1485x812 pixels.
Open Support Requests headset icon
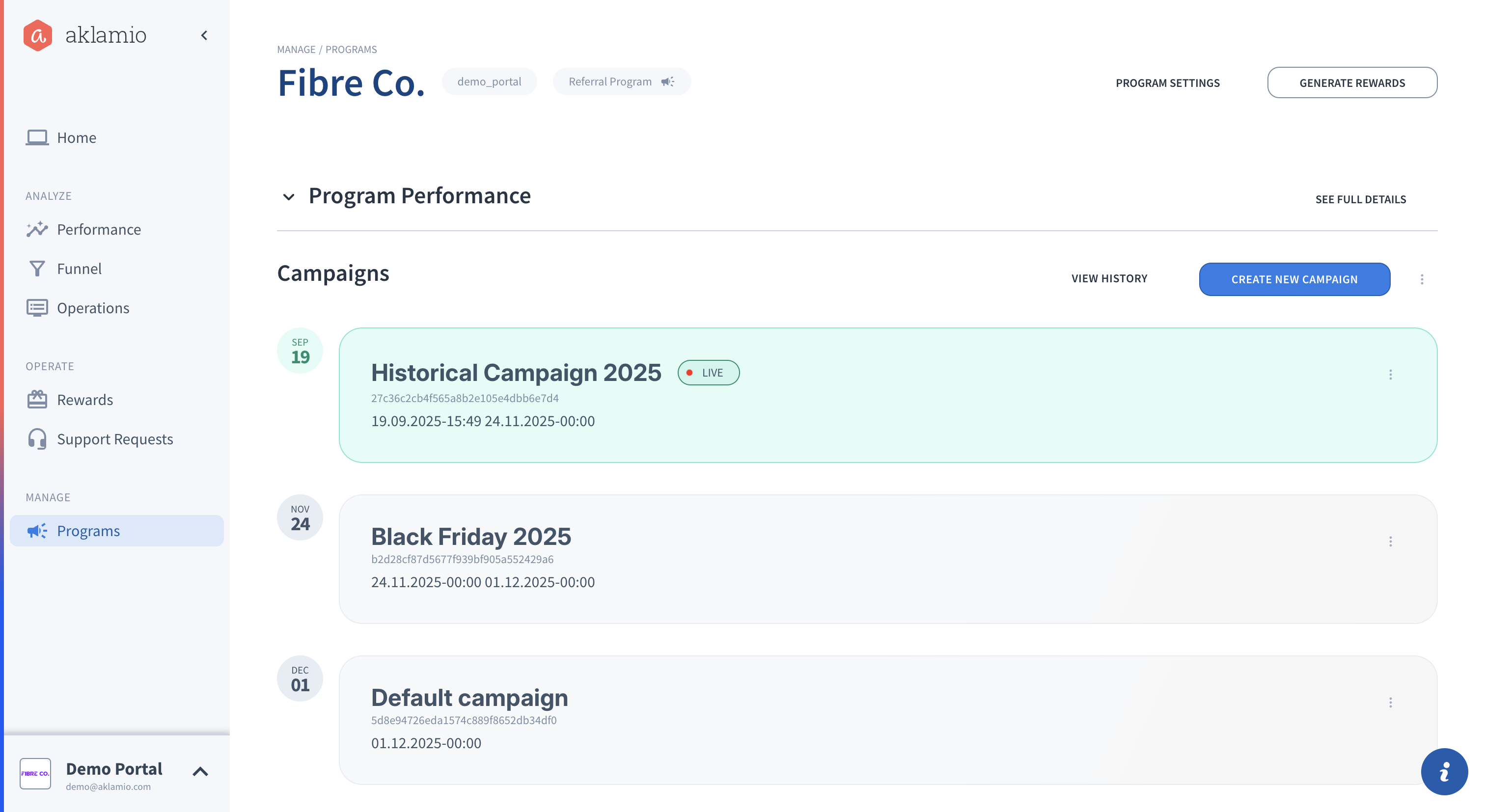point(37,439)
